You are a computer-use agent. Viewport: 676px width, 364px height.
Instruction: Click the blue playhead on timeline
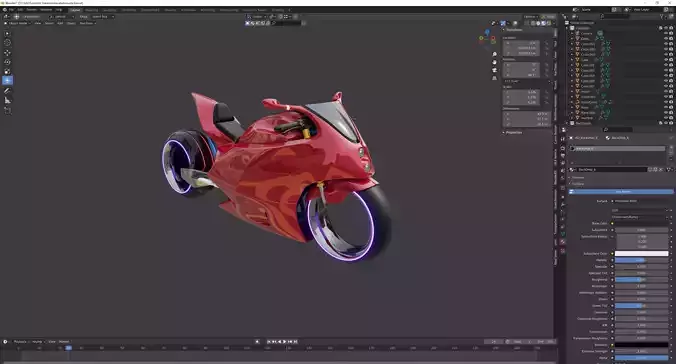[69, 348]
